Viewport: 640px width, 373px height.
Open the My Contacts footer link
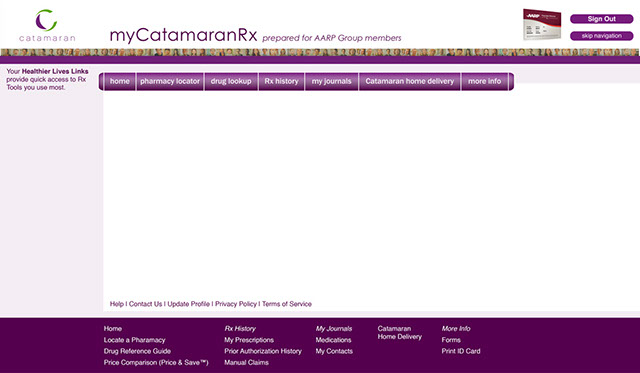click(x=334, y=351)
